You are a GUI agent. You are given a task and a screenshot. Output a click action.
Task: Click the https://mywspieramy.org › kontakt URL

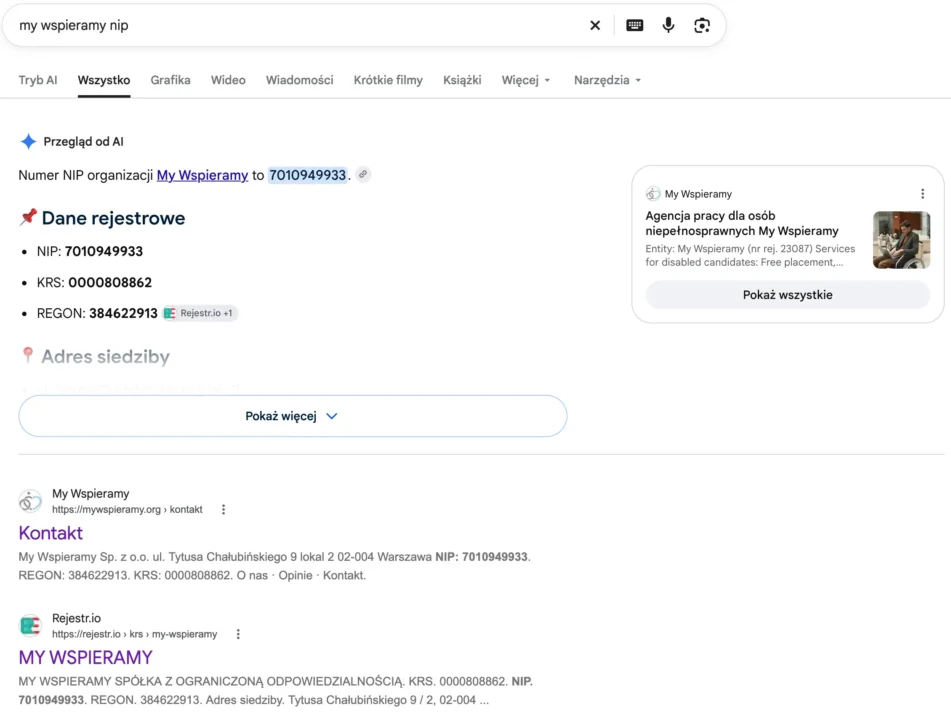pyautogui.click(x=127, y=510)
